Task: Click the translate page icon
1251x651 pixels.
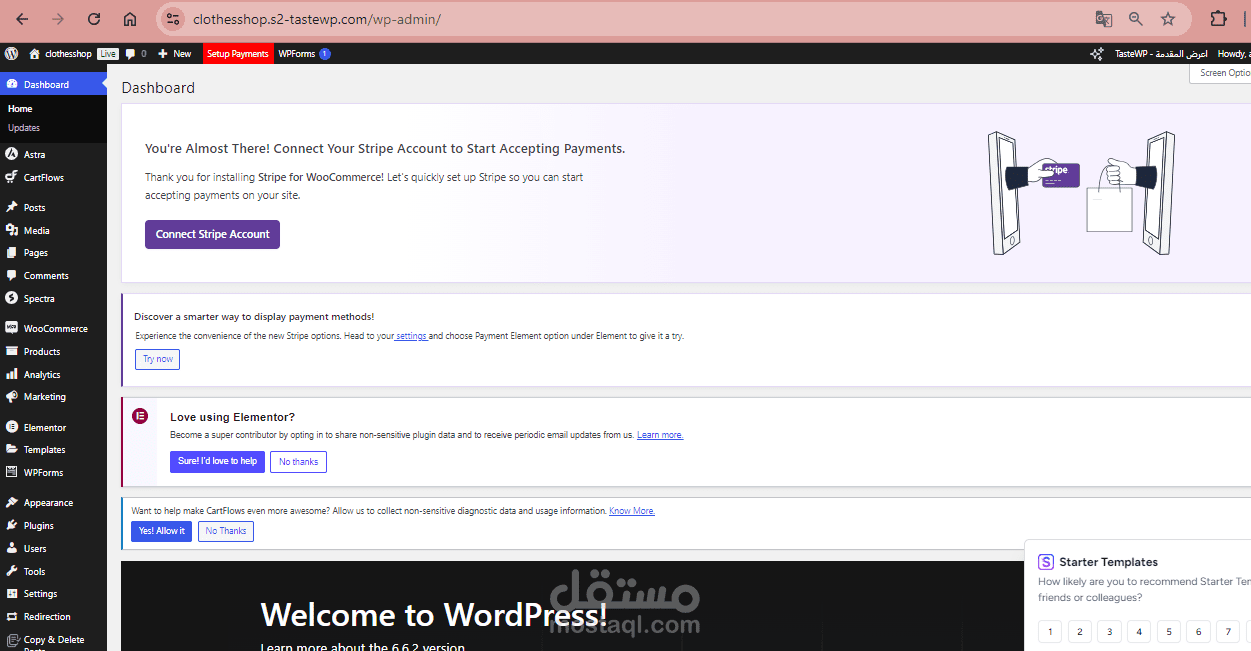Action: [x=1104, y=19]
